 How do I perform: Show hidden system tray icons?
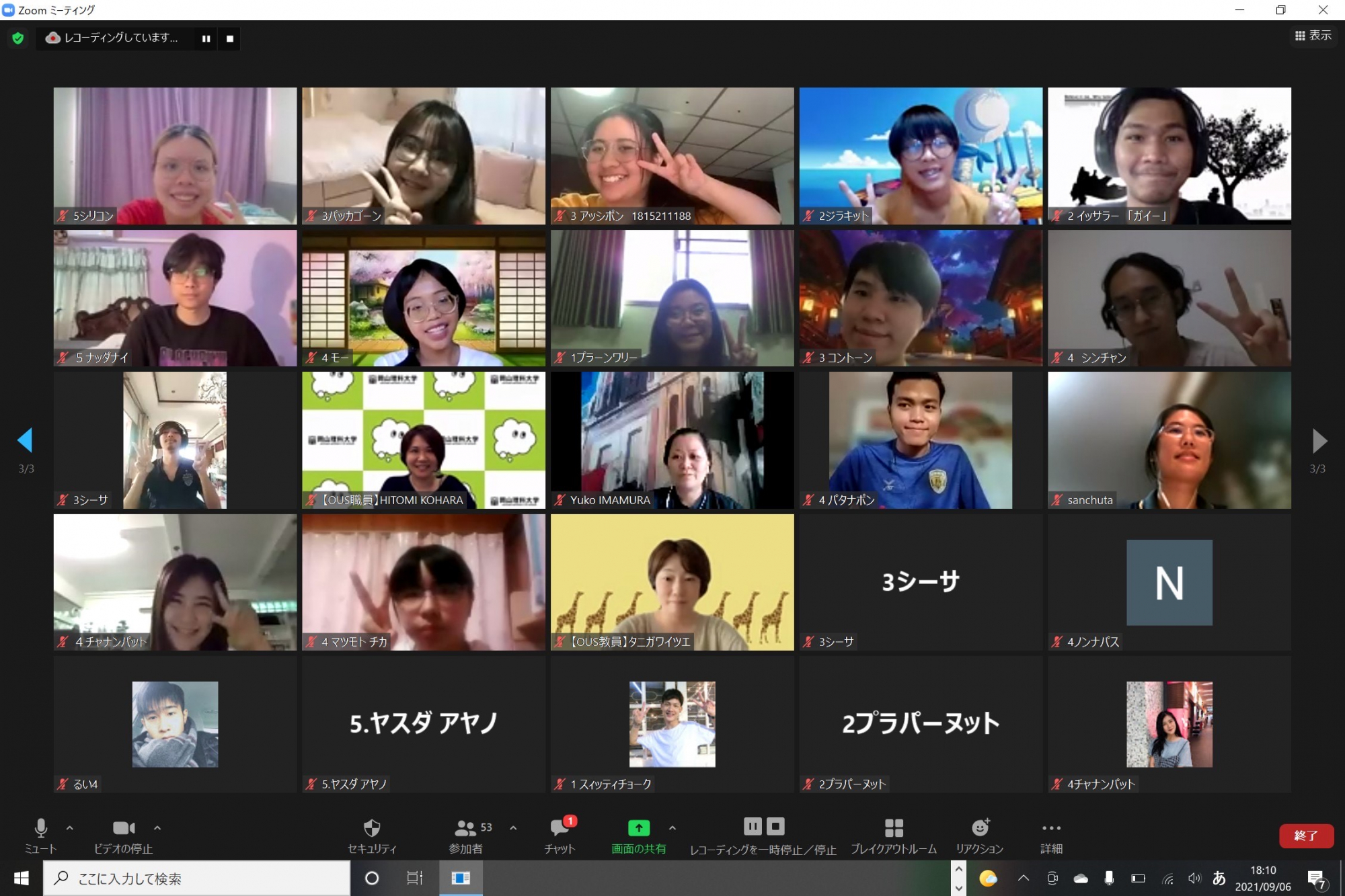[1024, 878]
